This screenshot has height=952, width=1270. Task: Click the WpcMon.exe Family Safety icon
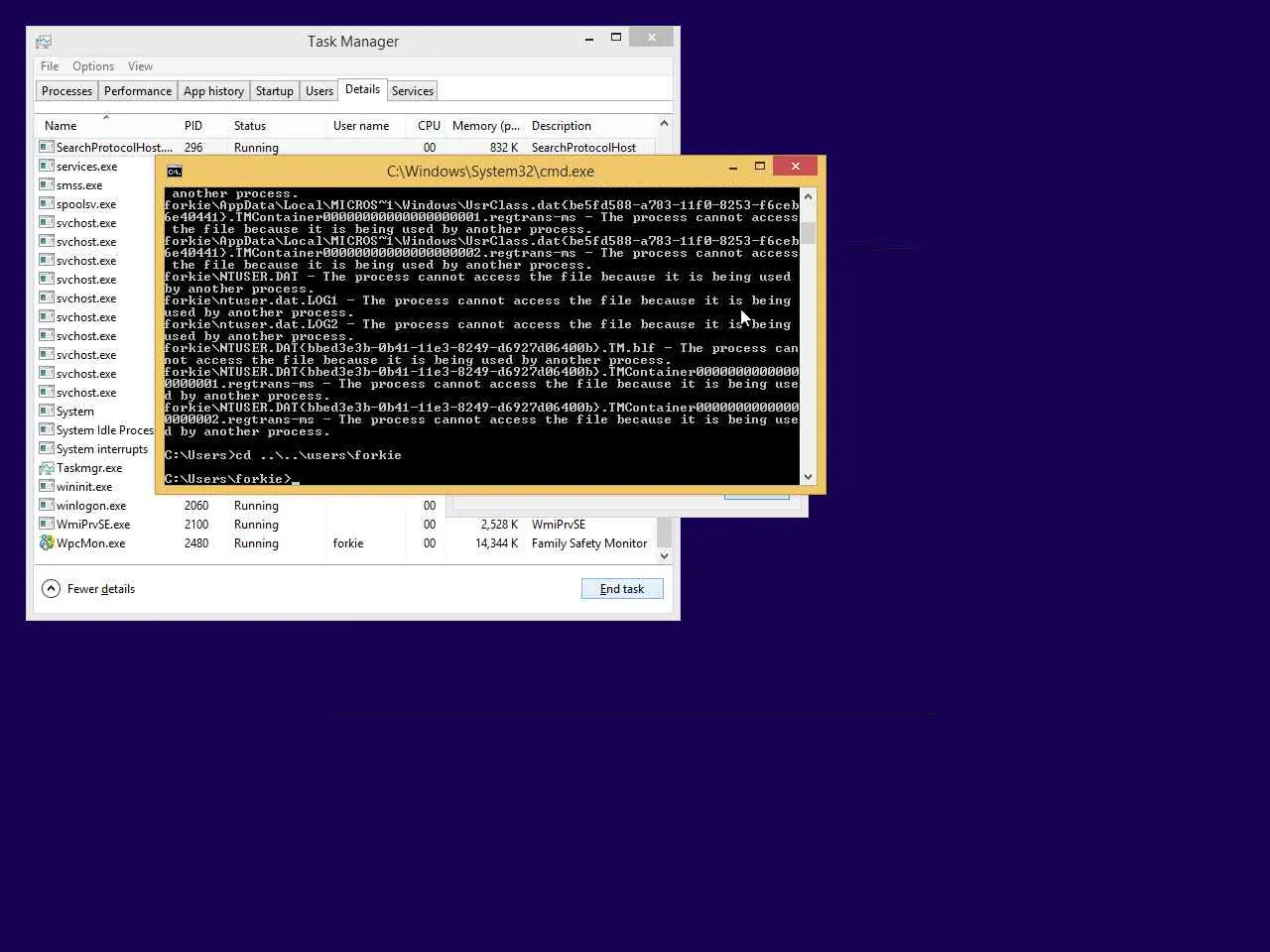click(46, 542)
